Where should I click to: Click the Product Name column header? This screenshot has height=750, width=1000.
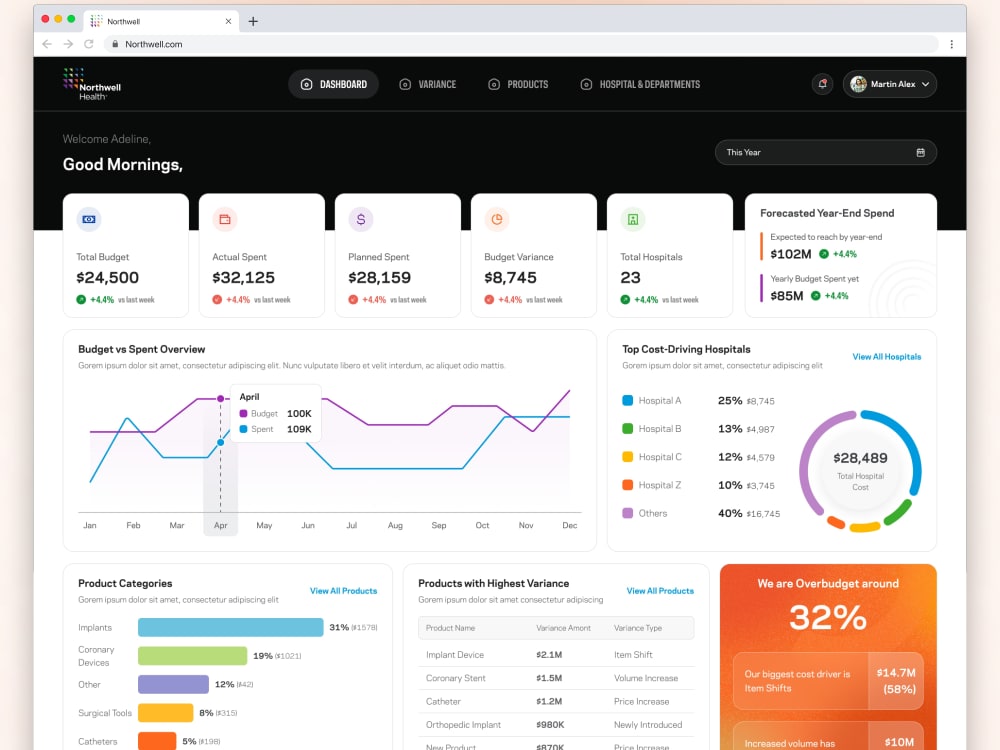(450, 628)
